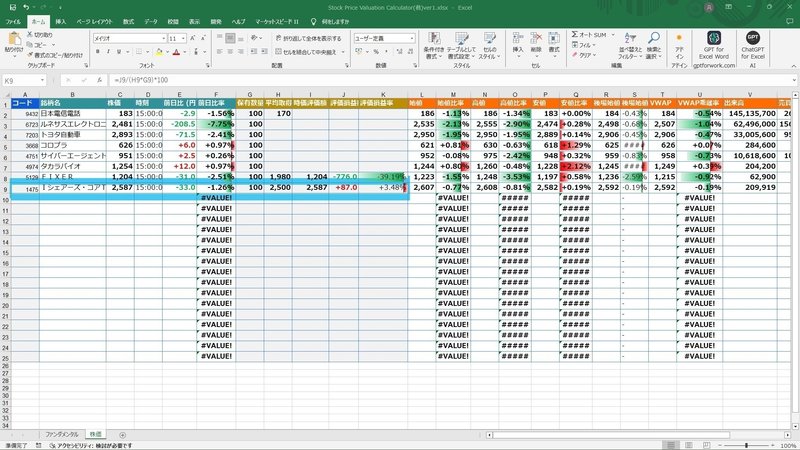Click the Name Box showing K9
800x450 pixels.
point(24,81)
